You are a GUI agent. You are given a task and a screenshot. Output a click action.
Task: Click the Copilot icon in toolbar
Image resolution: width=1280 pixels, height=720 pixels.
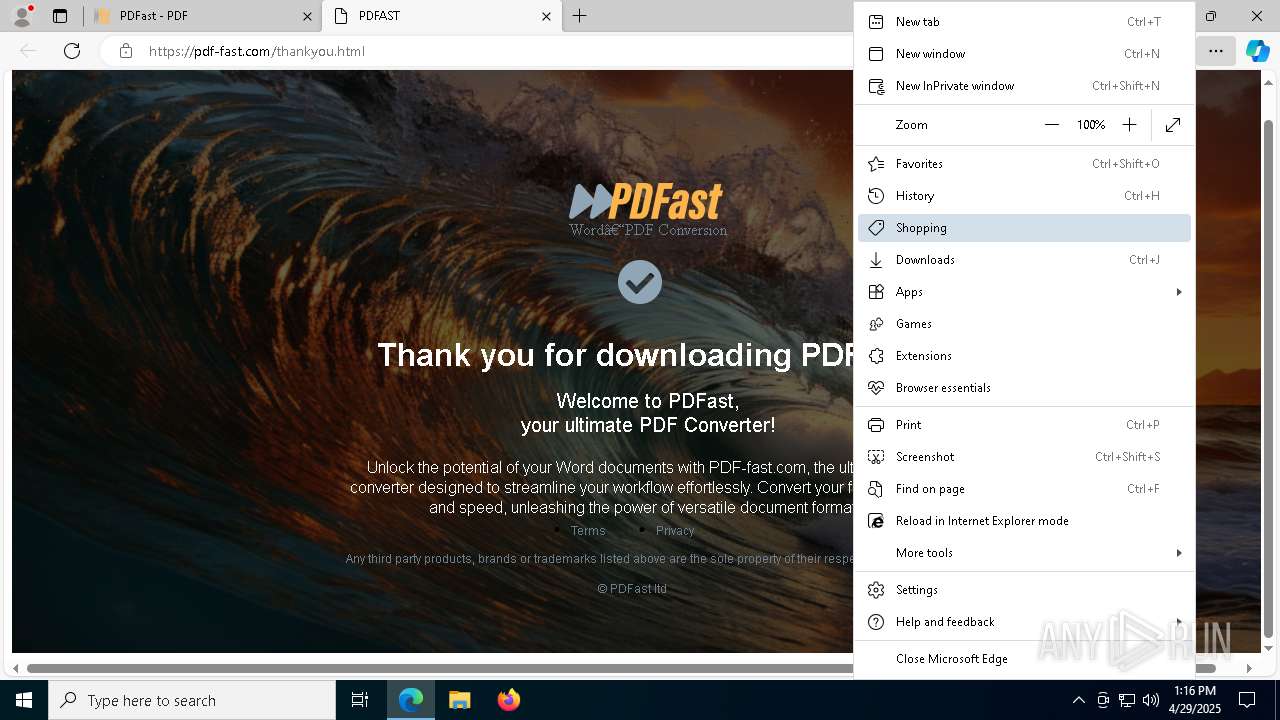(1257, 51)
